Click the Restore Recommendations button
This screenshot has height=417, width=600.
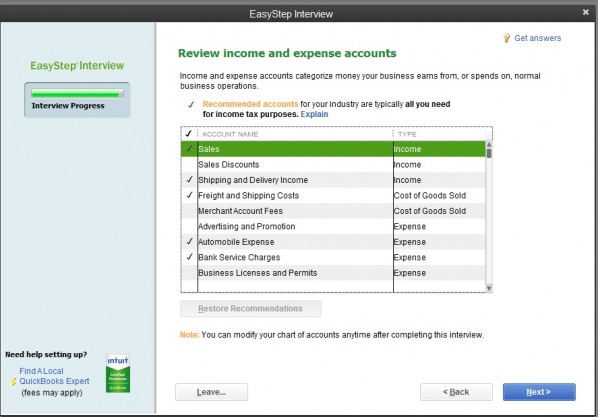pos(251,308)
